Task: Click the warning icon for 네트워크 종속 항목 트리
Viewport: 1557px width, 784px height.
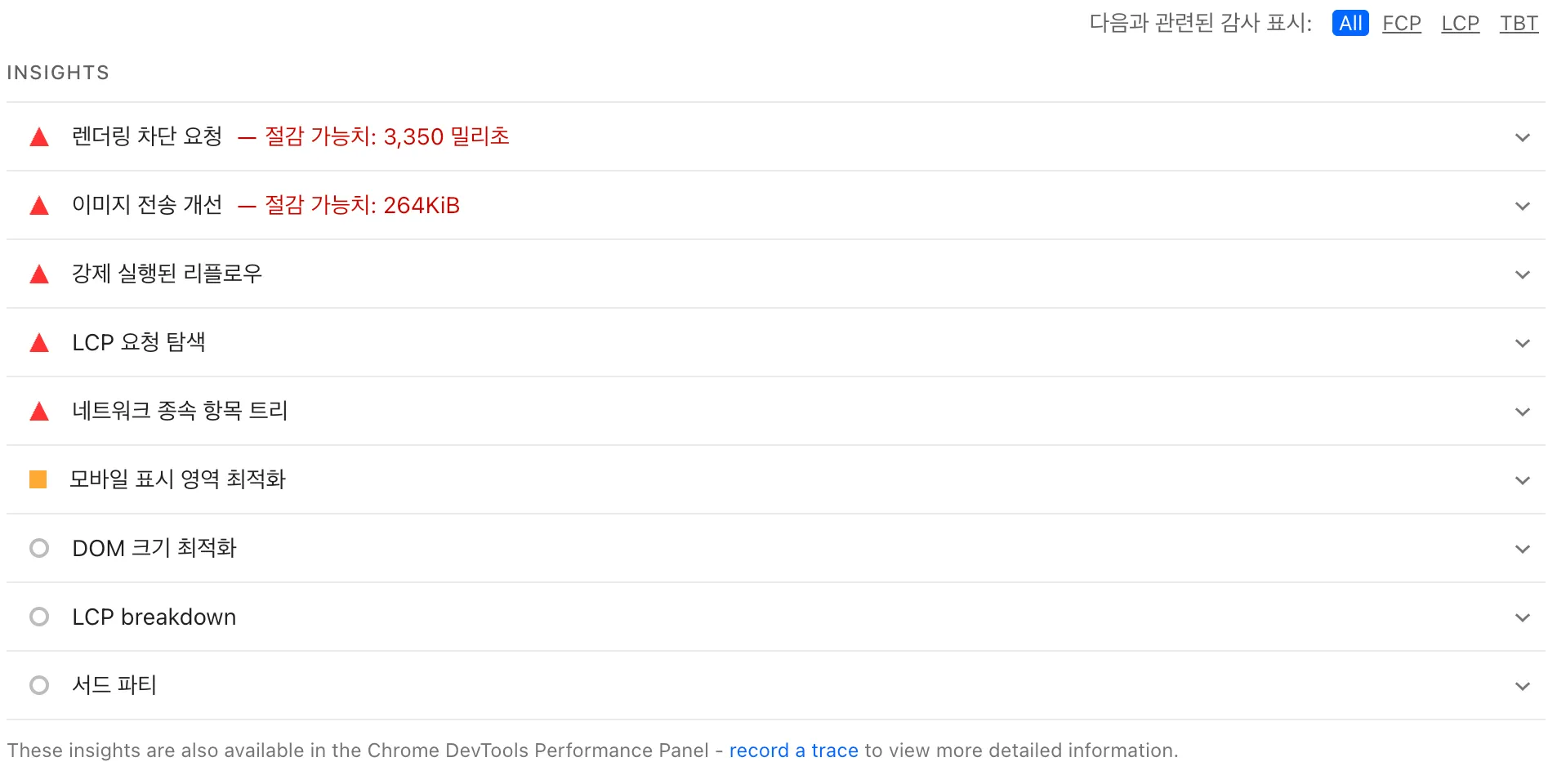Action: pos(39,411)
